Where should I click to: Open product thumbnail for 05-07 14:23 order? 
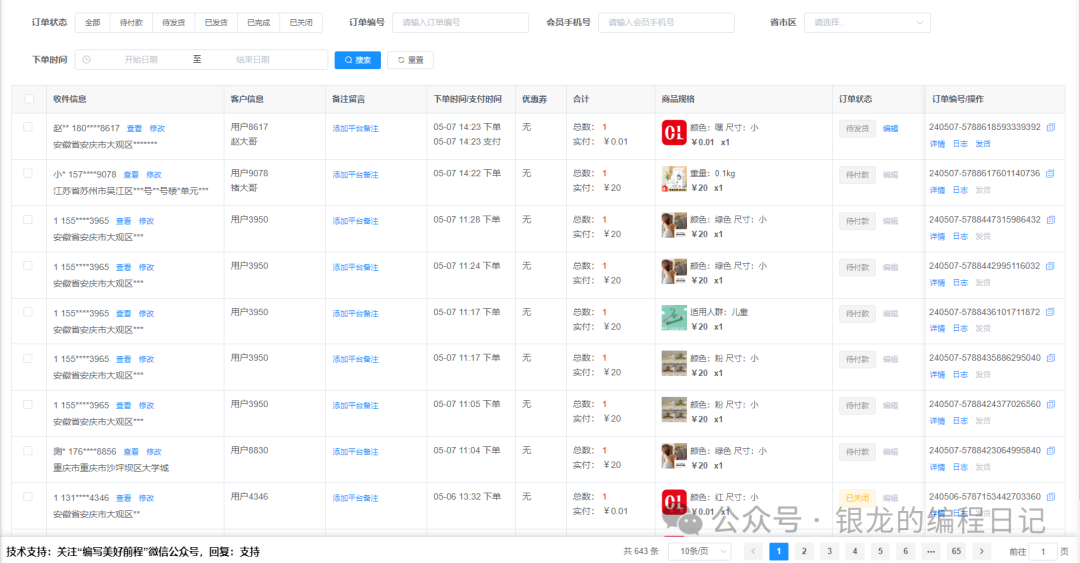click(x=674, y=133)
